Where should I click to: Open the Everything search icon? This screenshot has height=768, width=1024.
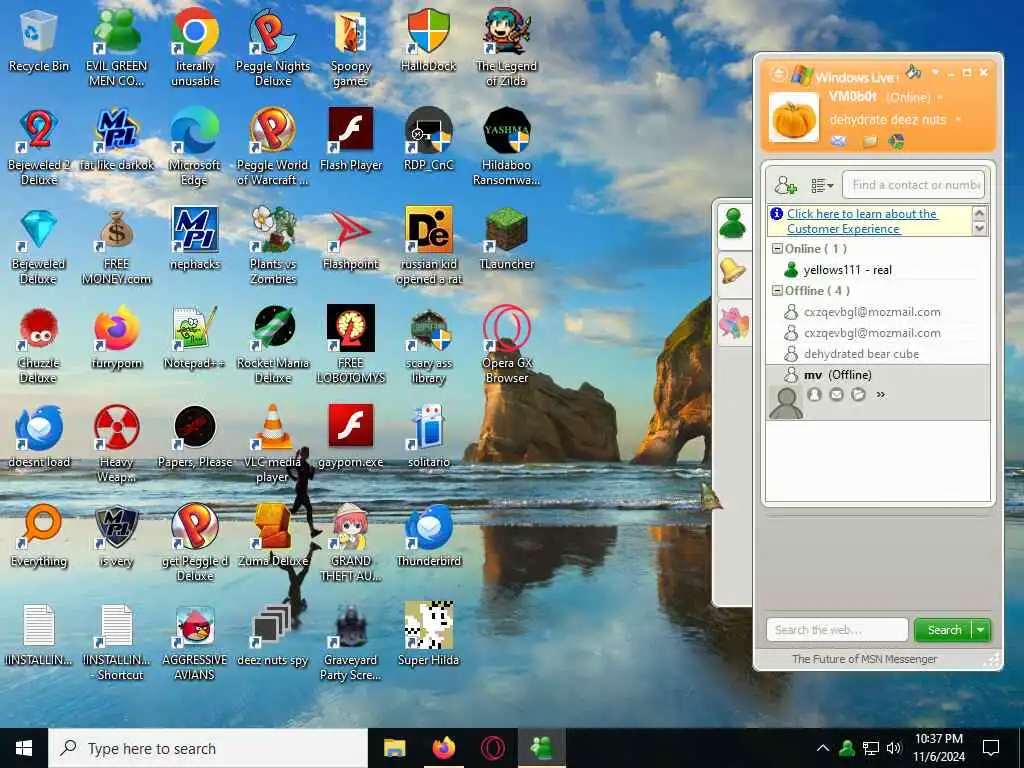pos(39,536)
